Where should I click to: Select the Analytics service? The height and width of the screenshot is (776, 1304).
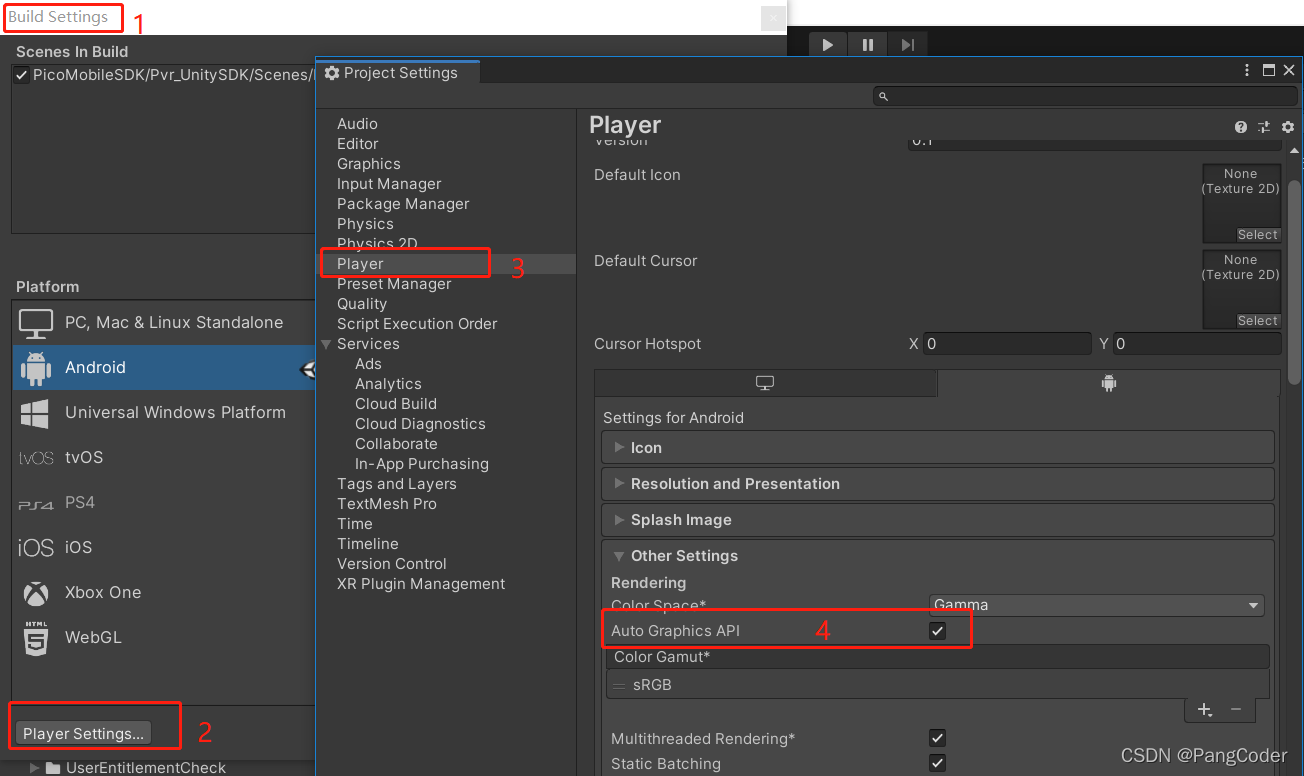[x=388, y=384]
